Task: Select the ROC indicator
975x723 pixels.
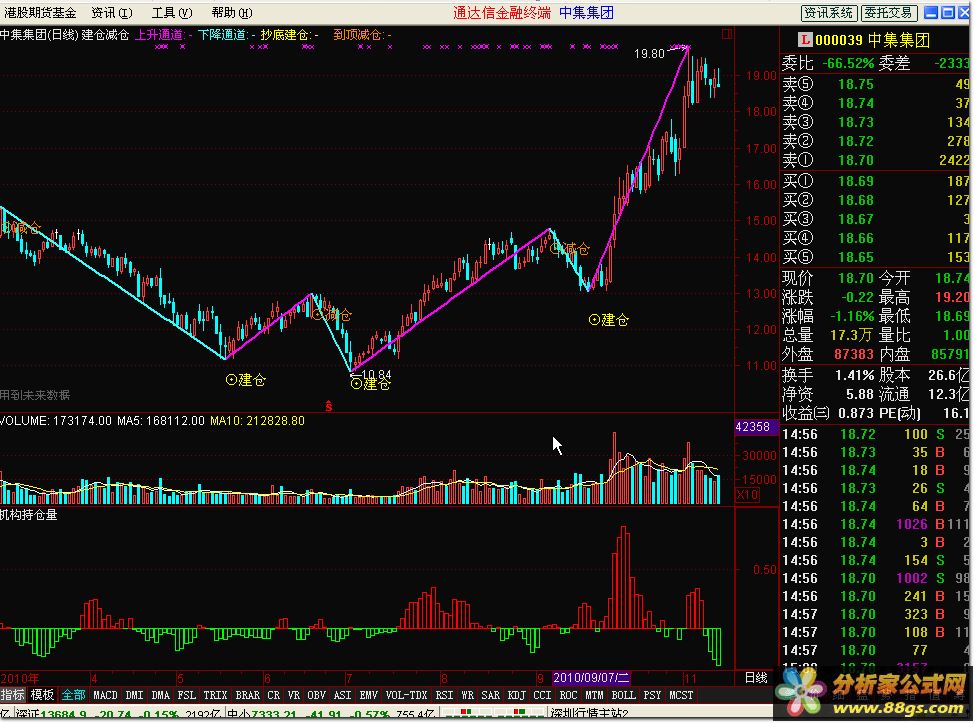Action: 568,695
